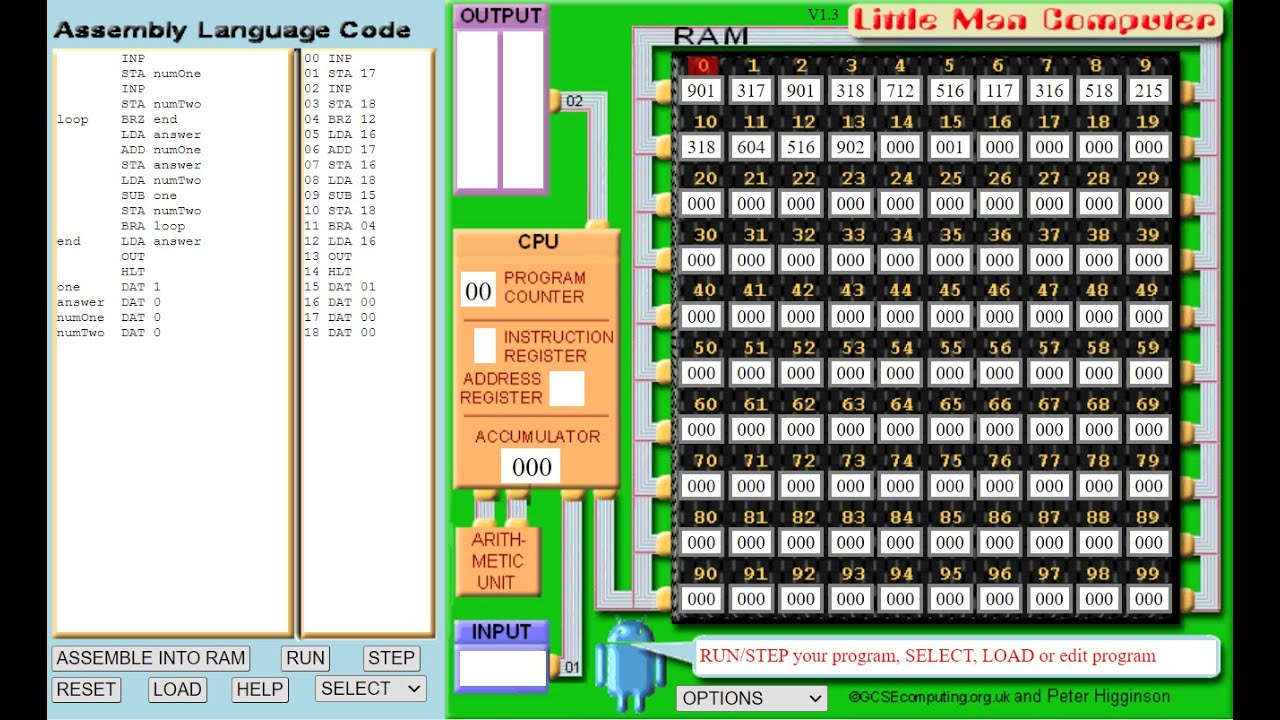
Task: Select RAM cell 3 containing 318
Action: click(850, 91)
